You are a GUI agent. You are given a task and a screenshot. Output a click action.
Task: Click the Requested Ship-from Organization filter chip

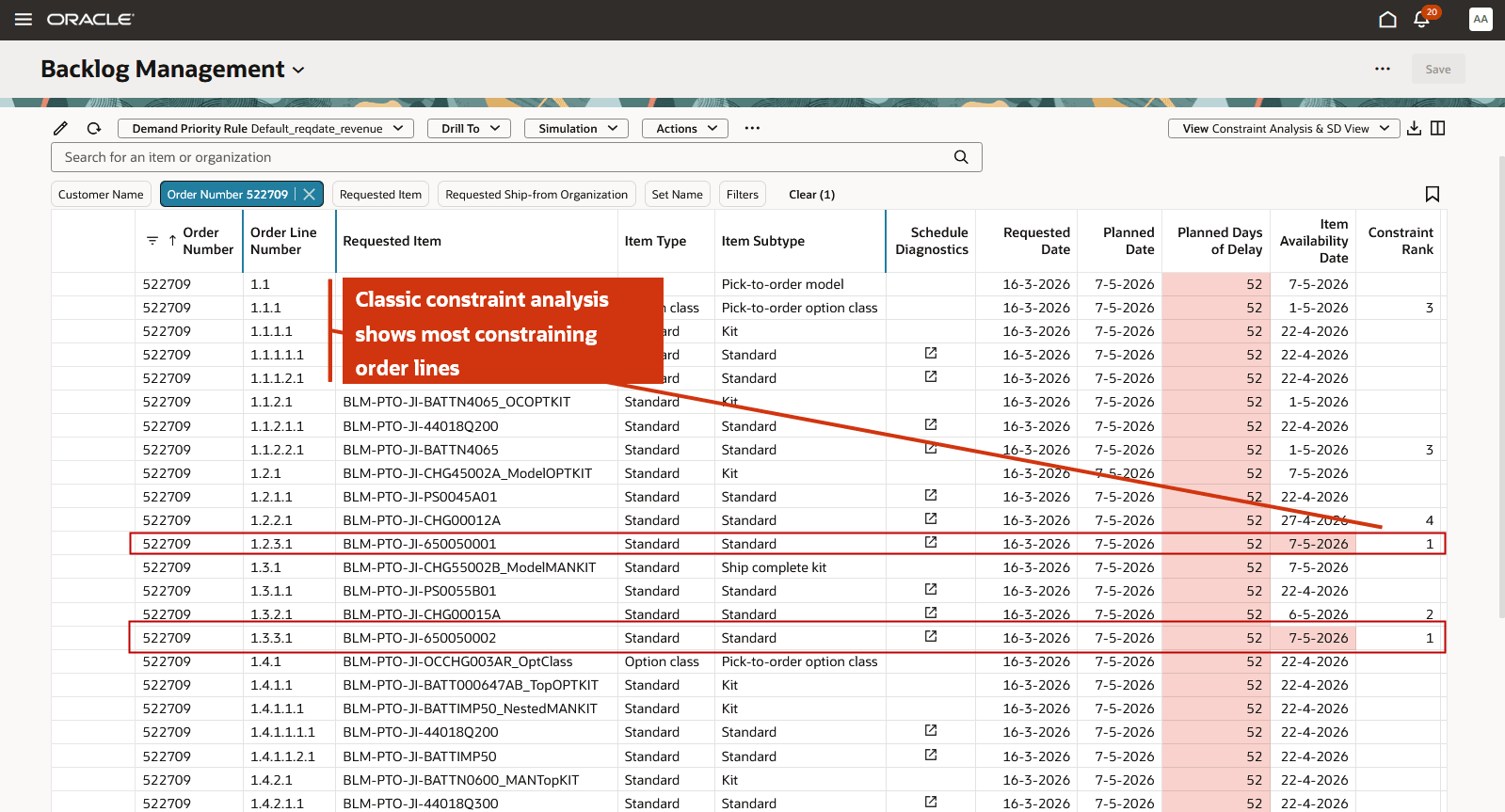536,194
